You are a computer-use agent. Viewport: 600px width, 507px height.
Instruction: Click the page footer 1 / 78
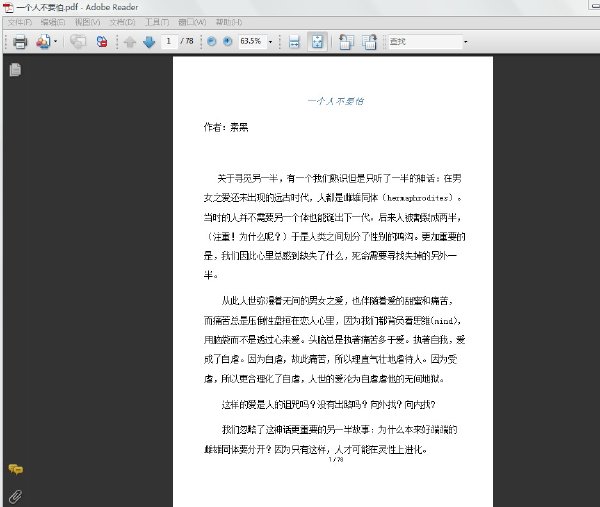click(x=336, y=459)
